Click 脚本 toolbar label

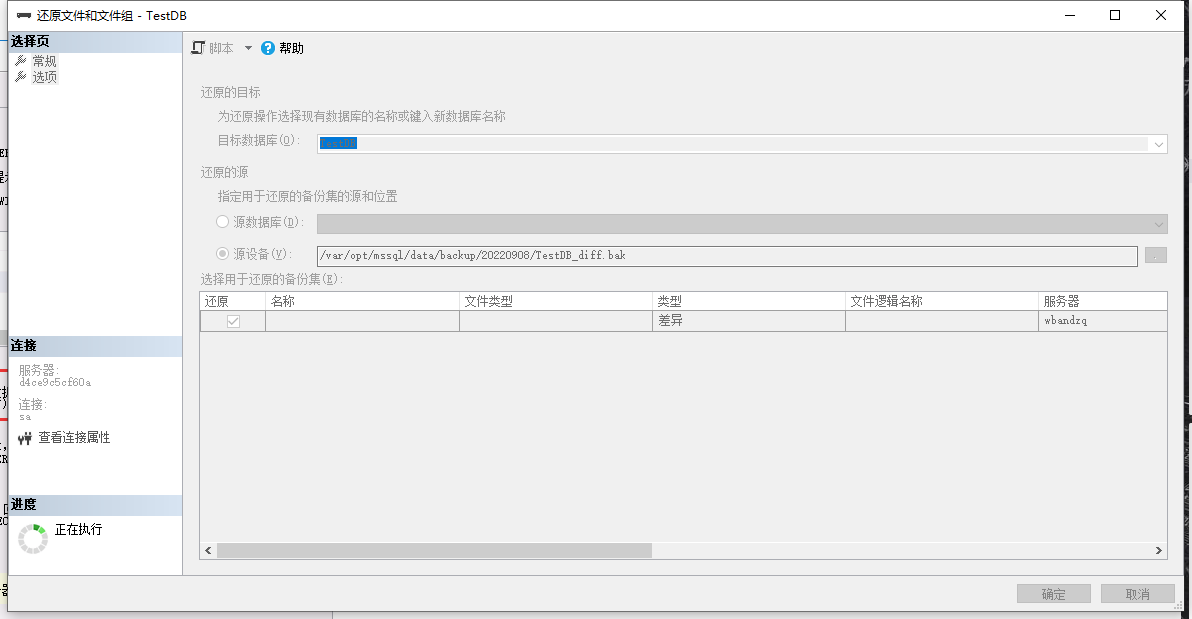click(x=221, y=48)
